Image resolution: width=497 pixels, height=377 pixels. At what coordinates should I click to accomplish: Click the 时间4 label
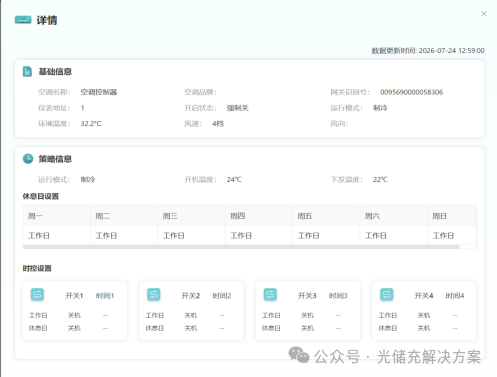pyautogui.click(x=455, y=296)
